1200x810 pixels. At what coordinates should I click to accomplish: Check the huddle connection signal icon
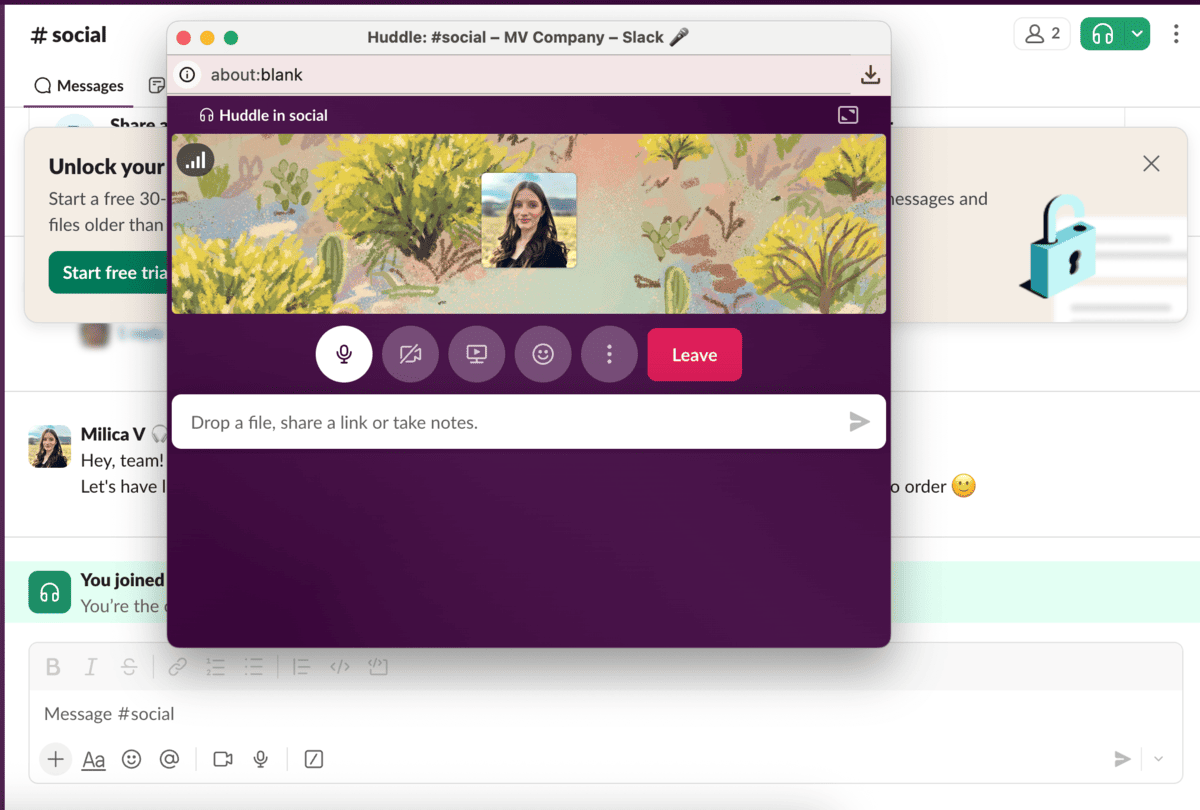tap(195, 158)
